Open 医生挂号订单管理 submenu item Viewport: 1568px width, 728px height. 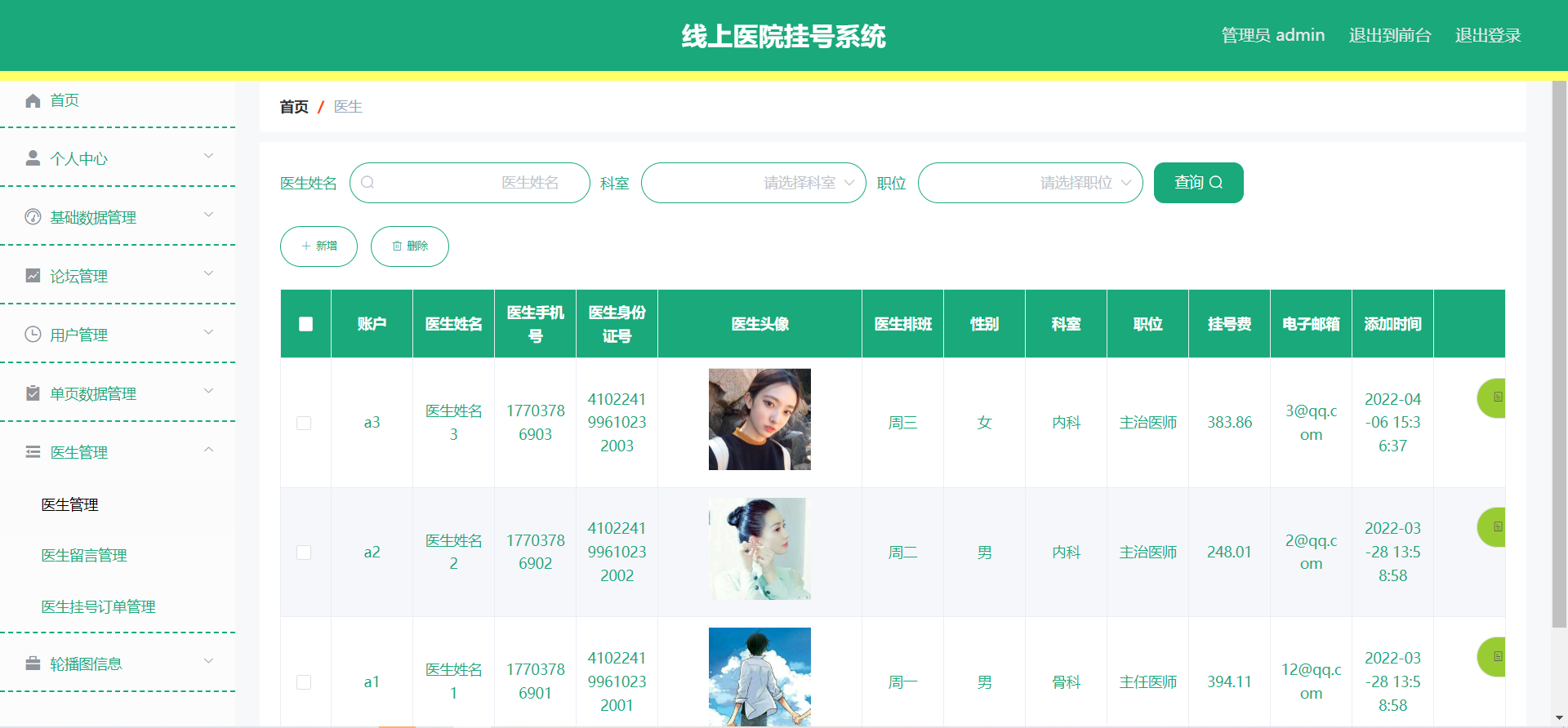click(x=118, y=606)
